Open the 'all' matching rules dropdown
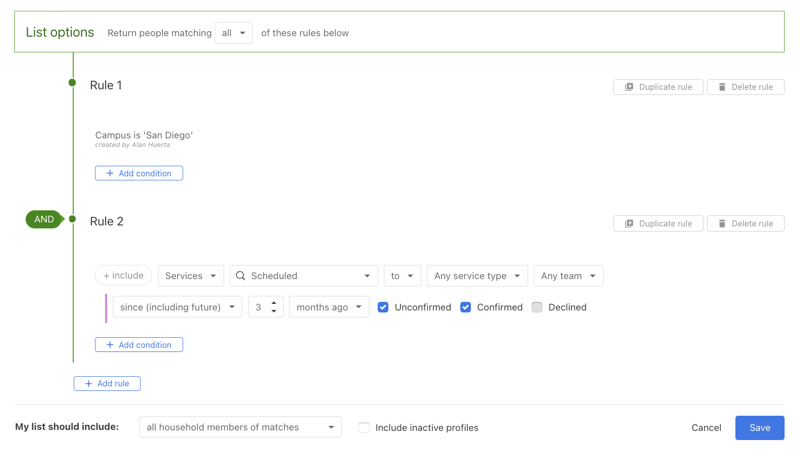800x459 pixels. [x=233, y=33]
